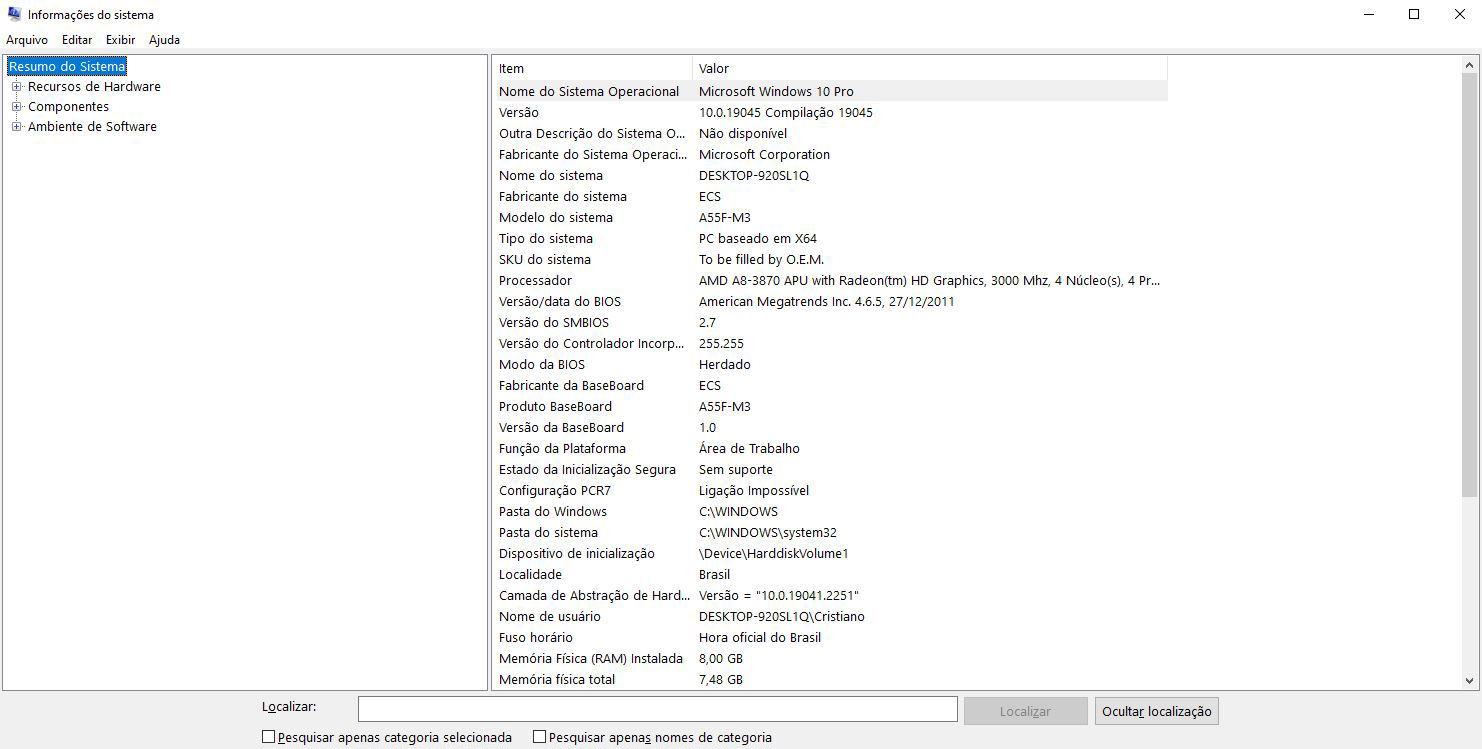Select Pasta do Windows row
The width and height of the screenshot is (1482, 749).
pos(830,511)
